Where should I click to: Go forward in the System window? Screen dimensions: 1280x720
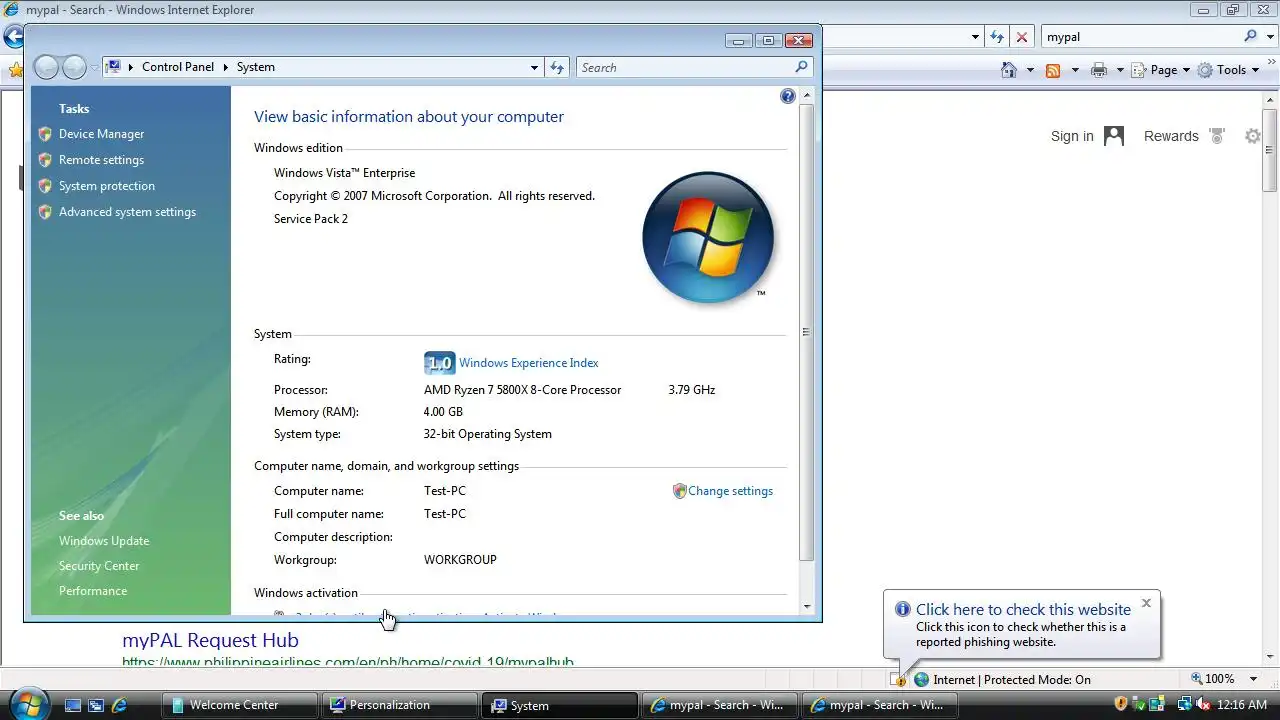[x=74, y=67]
